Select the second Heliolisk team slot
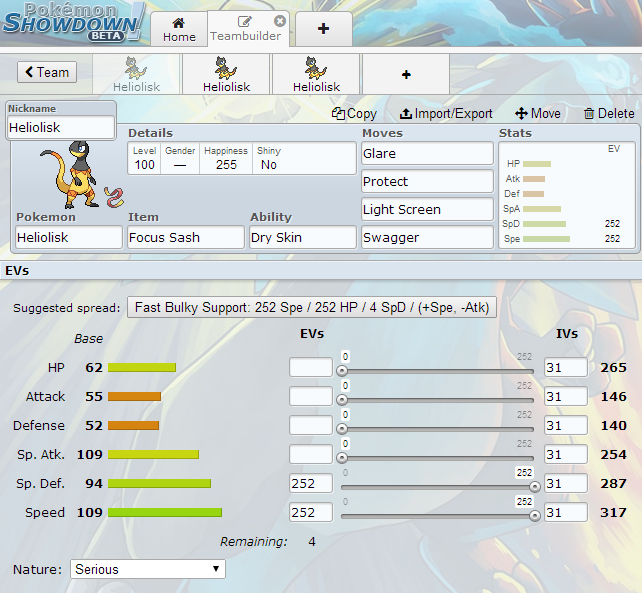 226,75
